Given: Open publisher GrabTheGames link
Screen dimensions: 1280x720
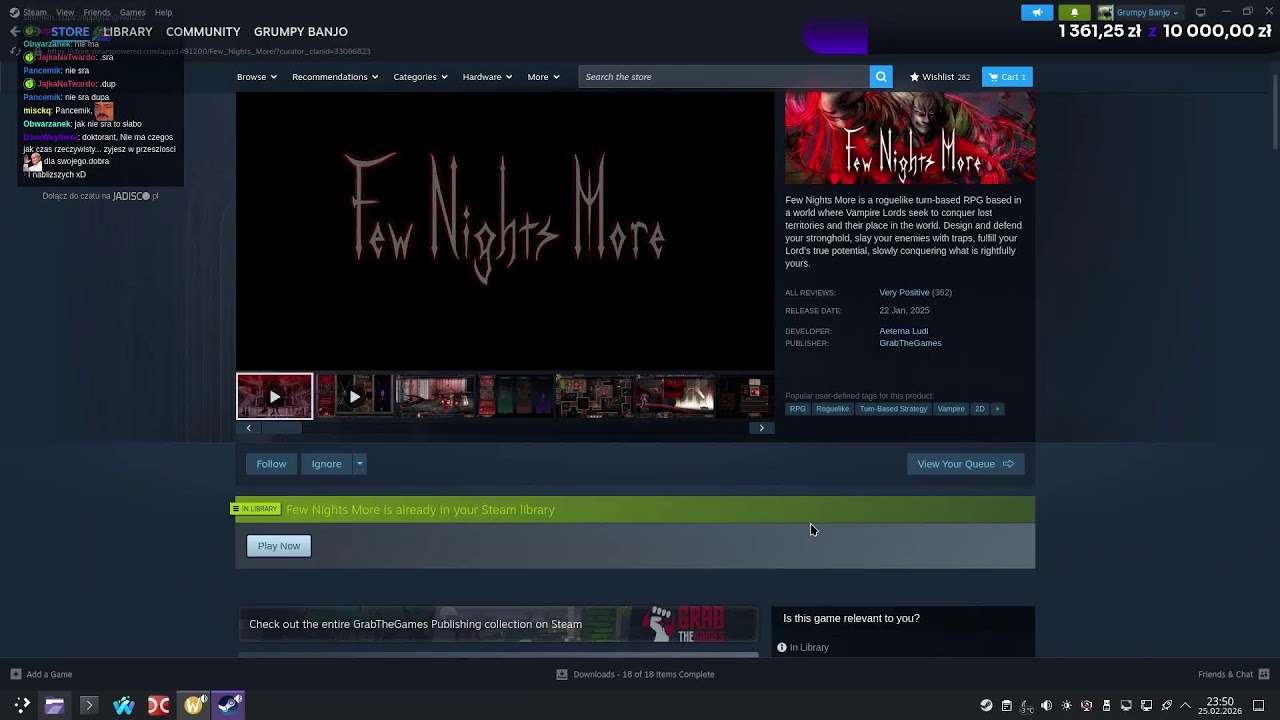Looking at the screenshot, I should pyautogui.click(x=910, y=343).
